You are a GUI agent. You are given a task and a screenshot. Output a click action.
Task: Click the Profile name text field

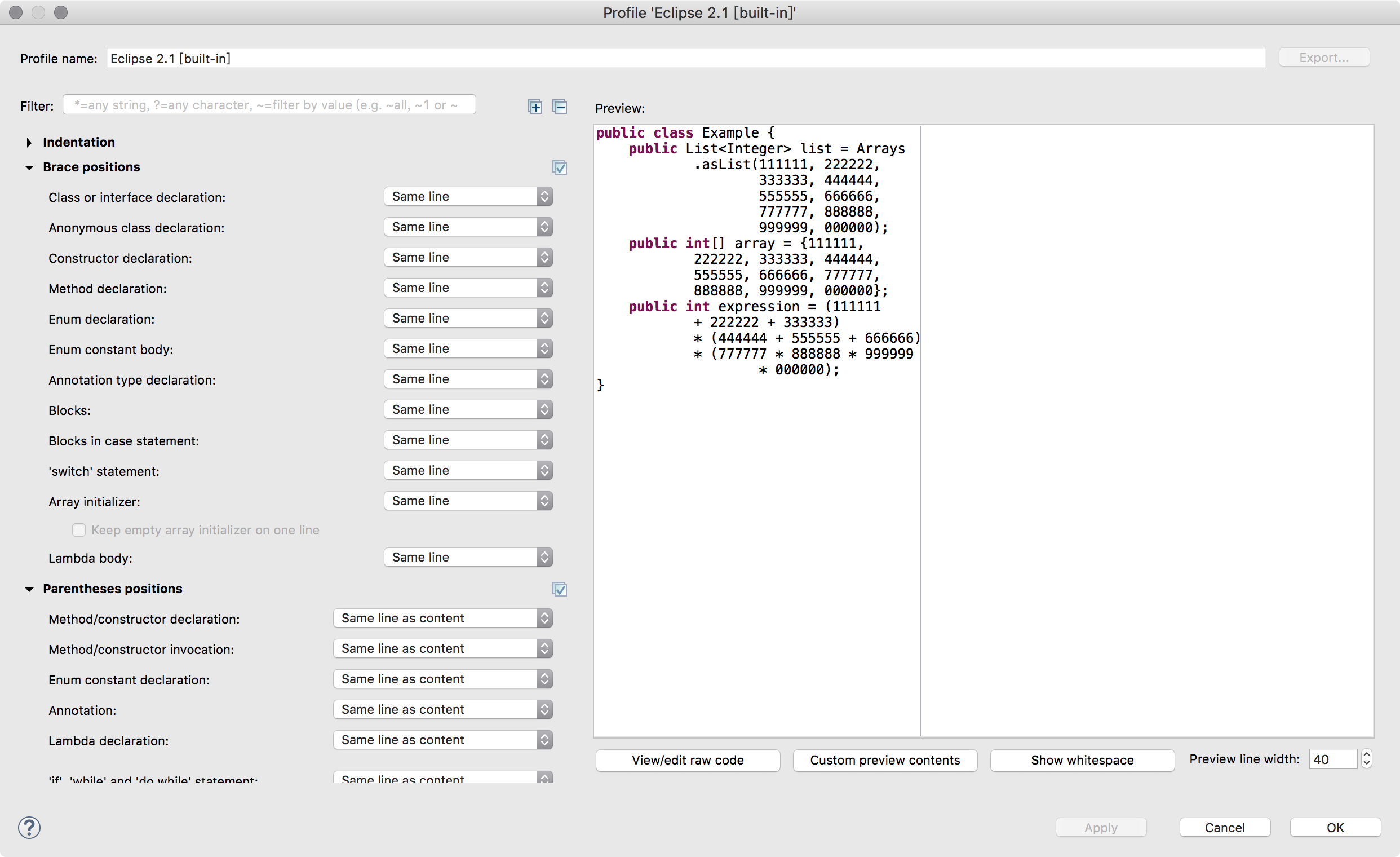point(686,59)
